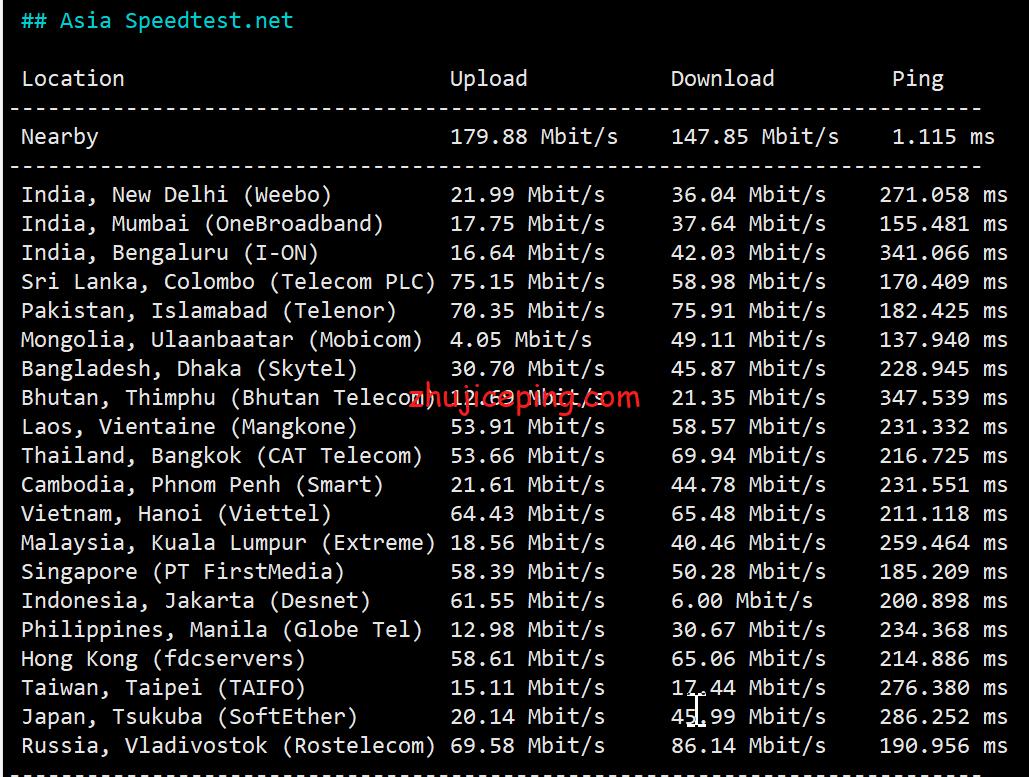Select 'Cambodia, Phnom Penh (Smart)' row

(x=514, y=484)
